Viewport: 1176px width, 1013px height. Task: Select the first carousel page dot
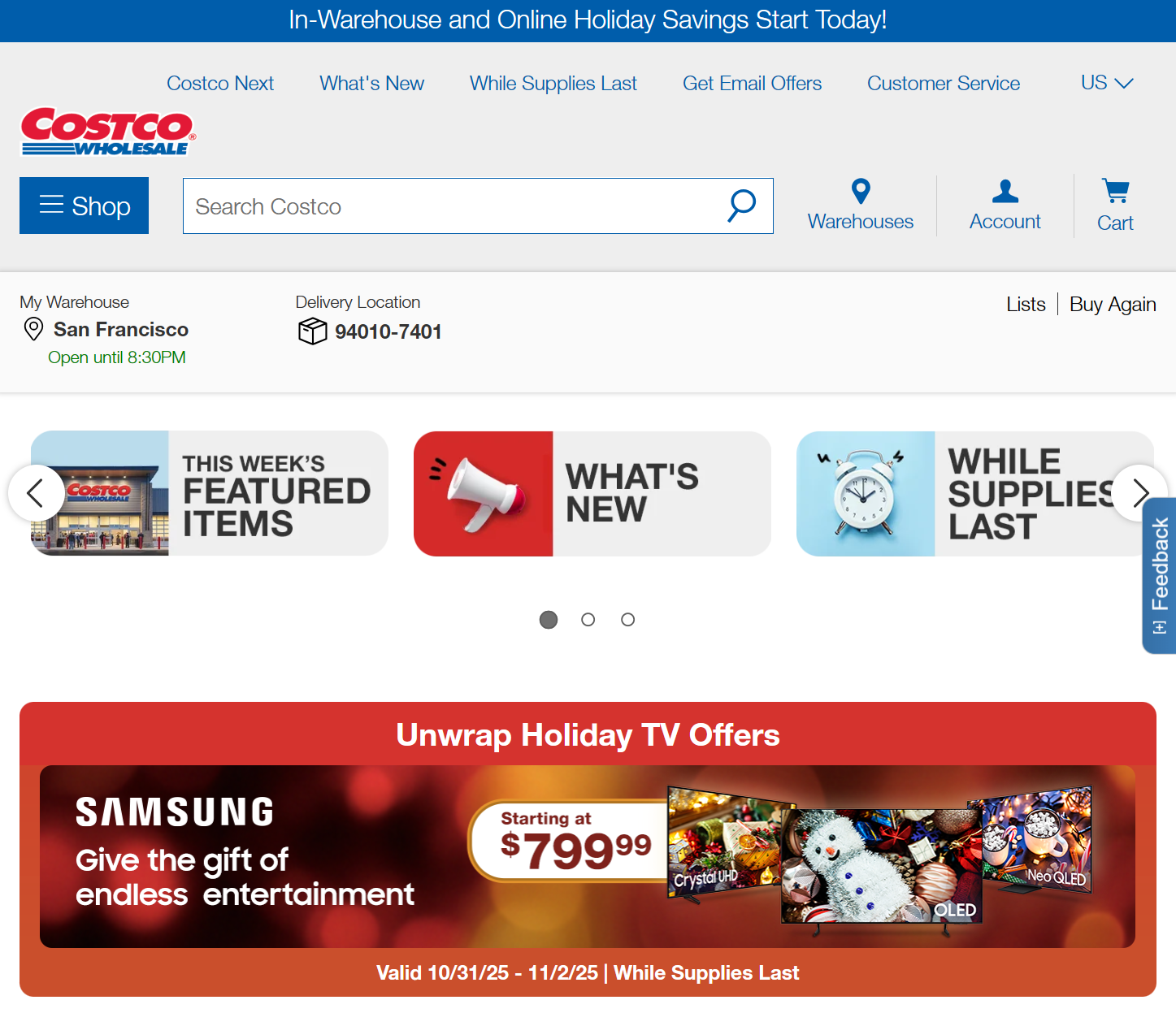pyautogui.click(x=549, y=620)
